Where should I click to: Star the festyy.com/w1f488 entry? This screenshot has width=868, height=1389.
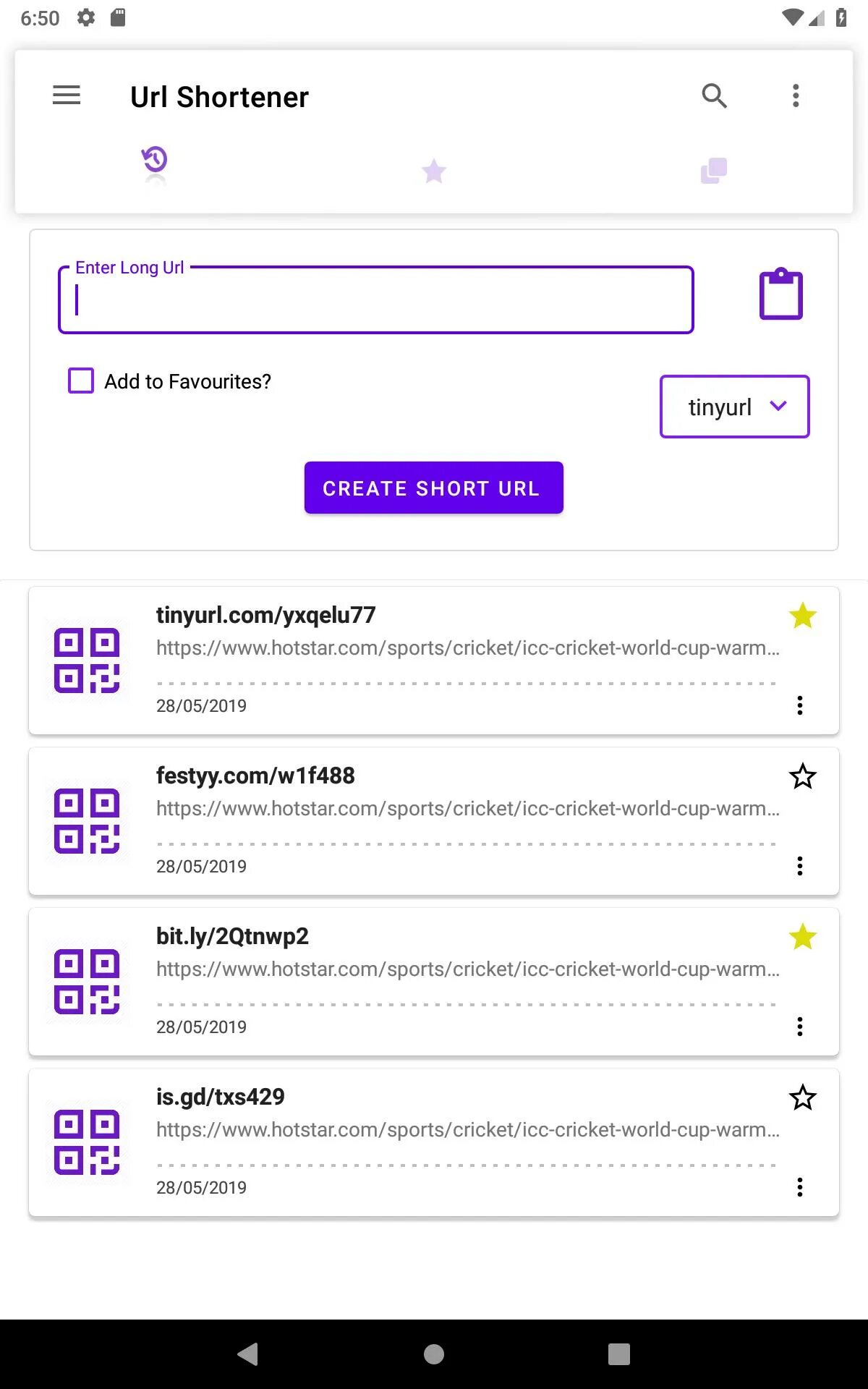[802, 777]
